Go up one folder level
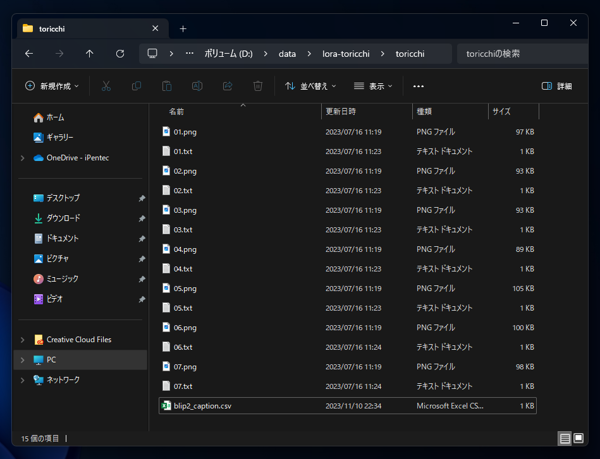Image resolution: width=600 pixels, height=459 pixels. point(90,54)
